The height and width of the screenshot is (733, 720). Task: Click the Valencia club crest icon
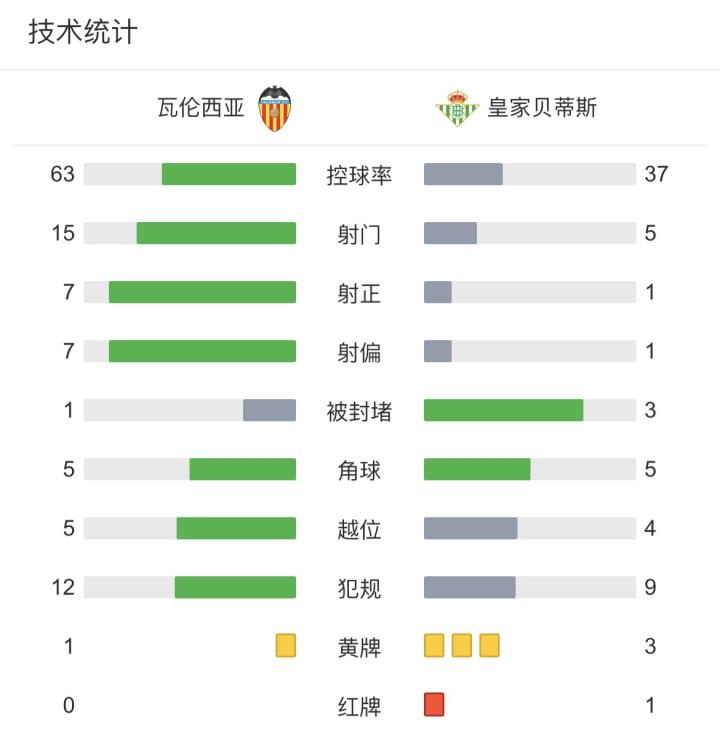(275, 108)
